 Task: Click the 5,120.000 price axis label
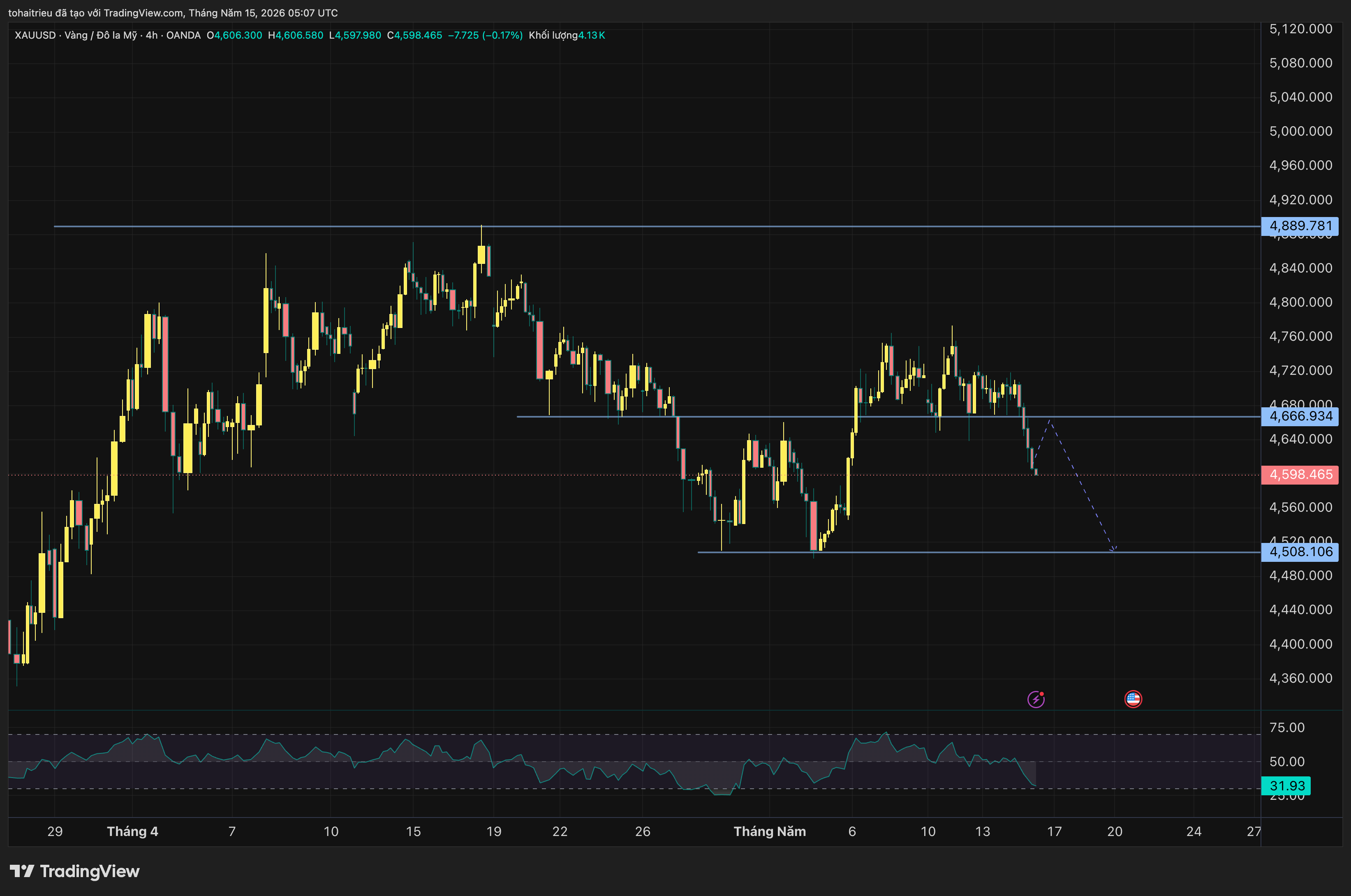pyautogui.click(x=1301, y=29)
